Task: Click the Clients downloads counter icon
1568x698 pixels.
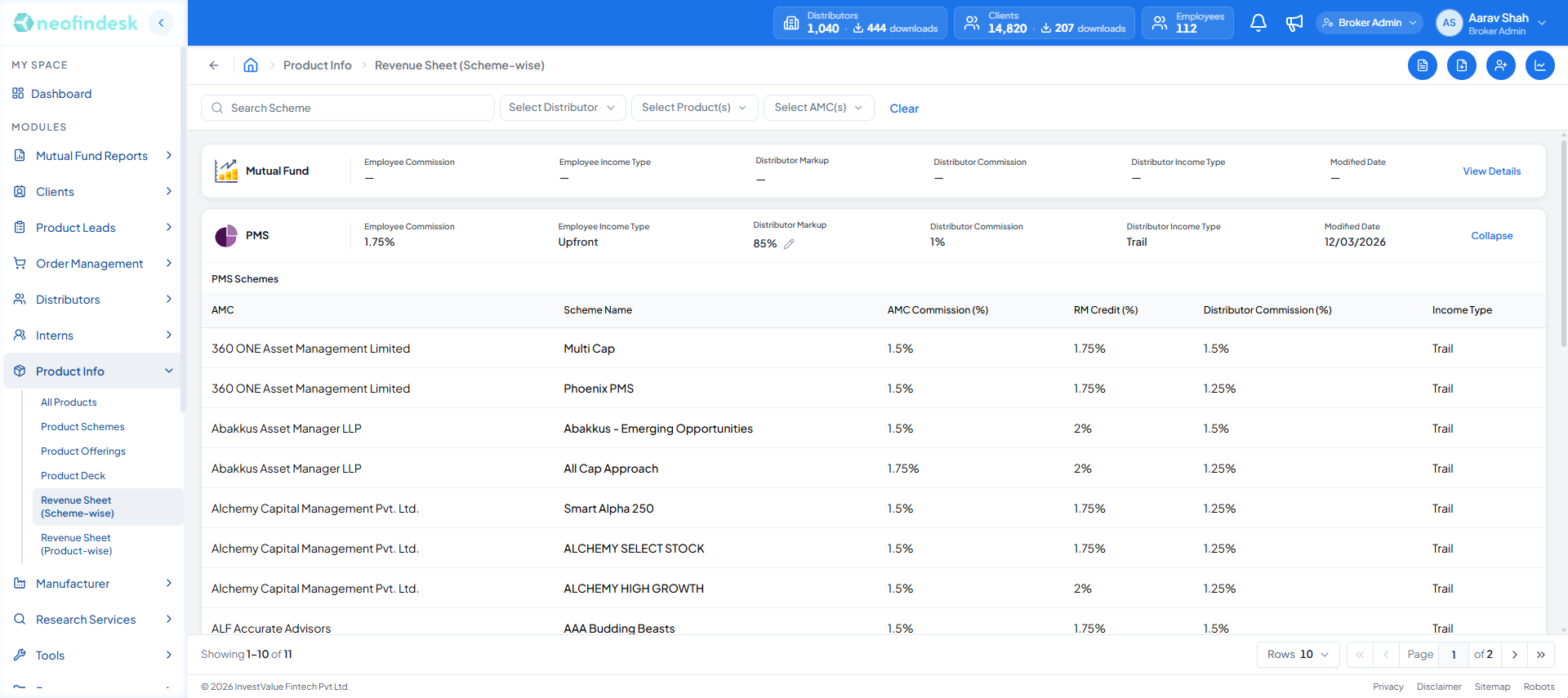Action: [1046, 29]
